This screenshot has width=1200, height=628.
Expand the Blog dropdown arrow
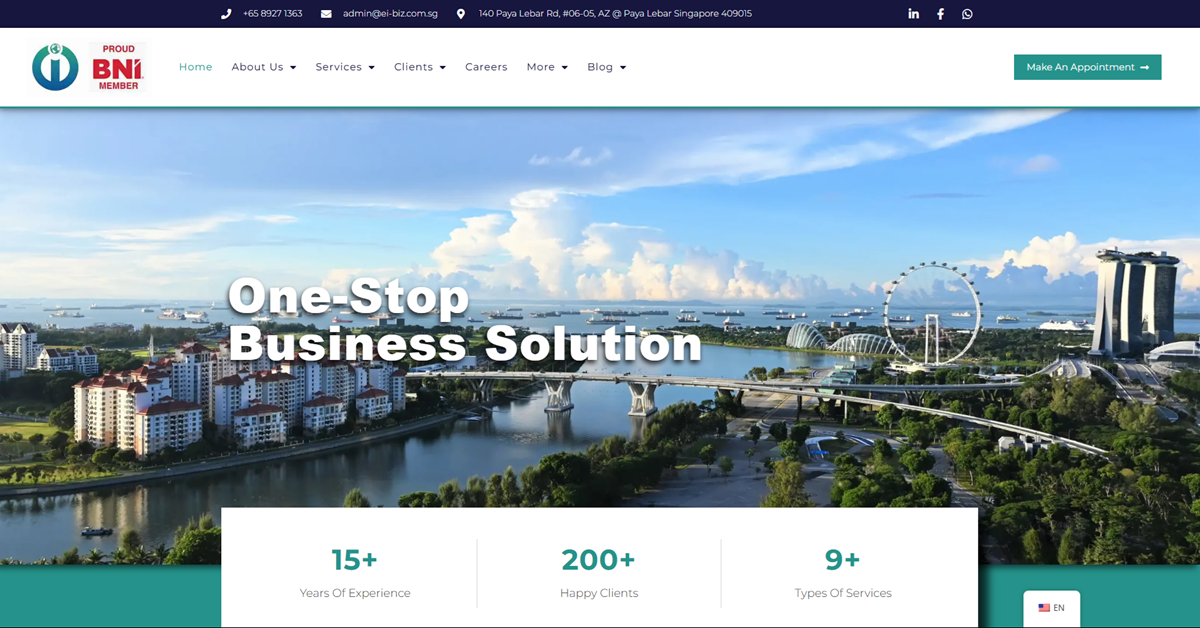tap(623, 68)
